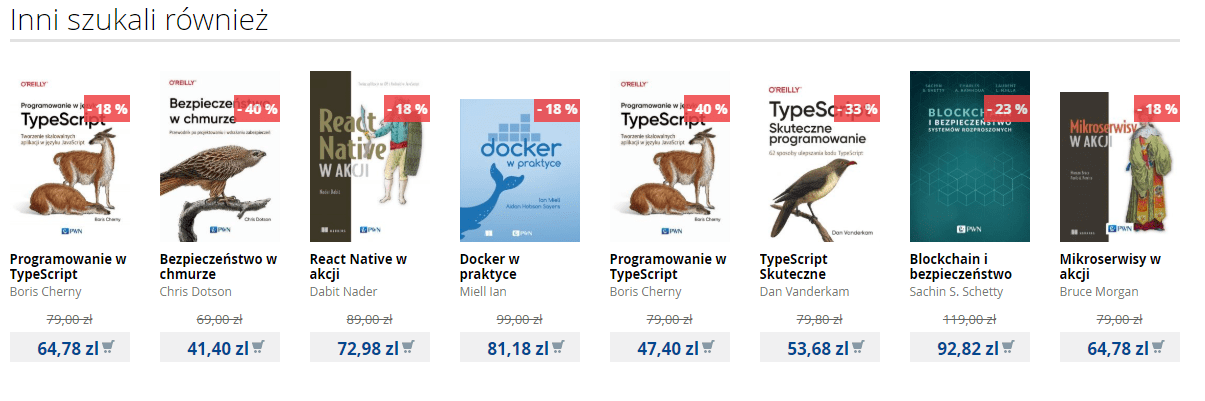This screenshot has width=1205, height=401.
Task: Click cart icon beside 53,68 zł price
Action: coord(858,347)
